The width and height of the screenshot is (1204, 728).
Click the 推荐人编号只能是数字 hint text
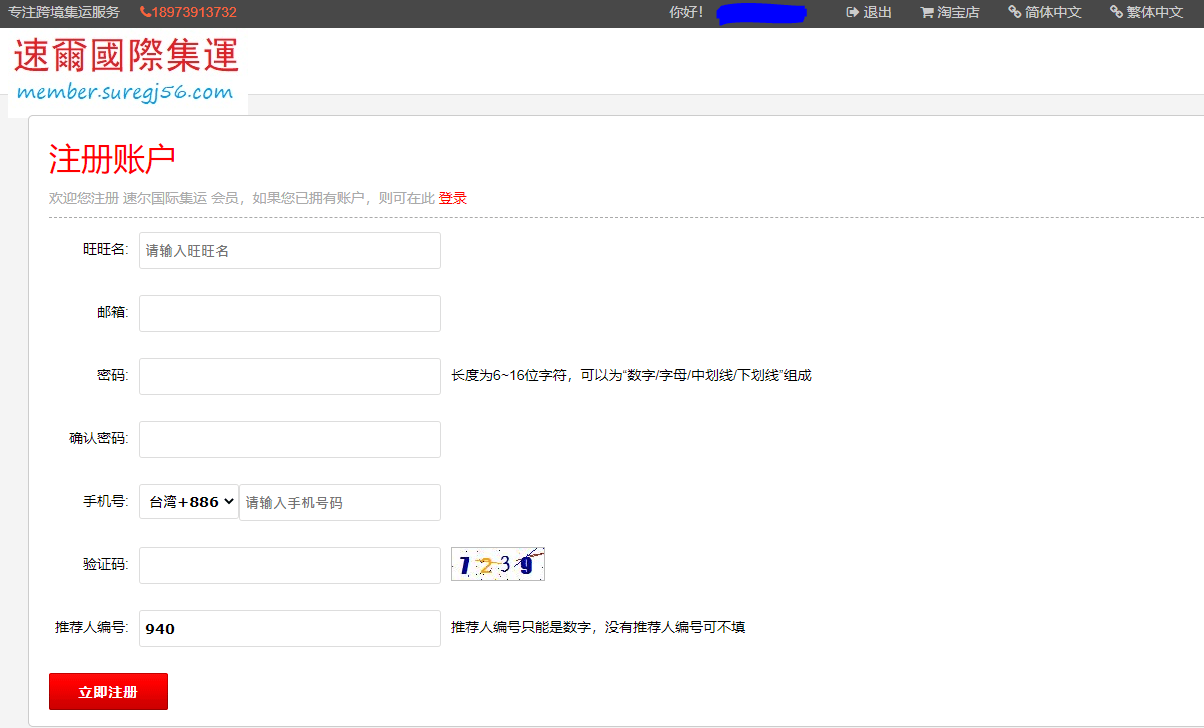[598, 628]
